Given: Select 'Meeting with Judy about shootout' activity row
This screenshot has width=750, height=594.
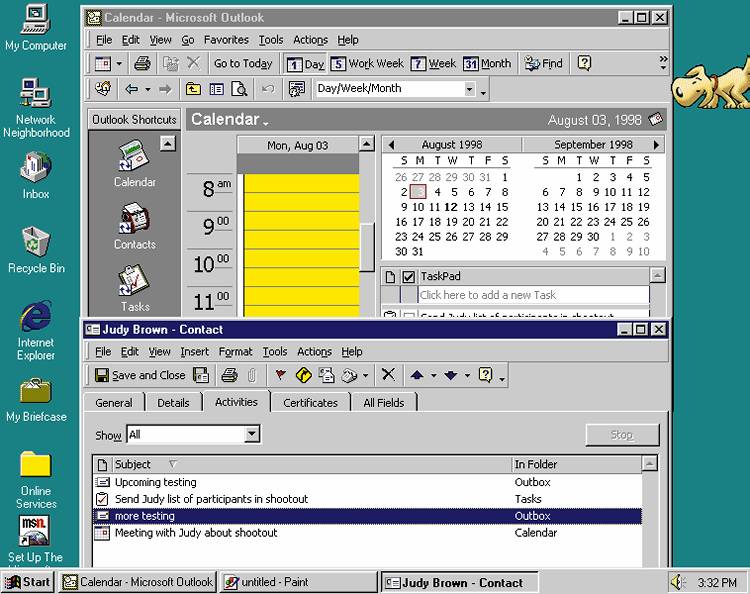Looking at the screenshot, I should tap(367, 533).
